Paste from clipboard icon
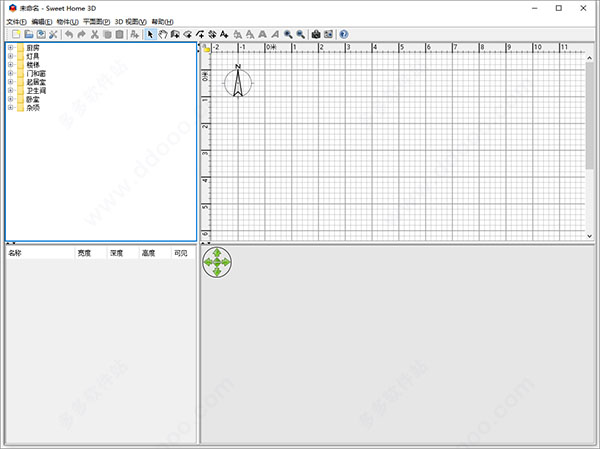600x449 pixels. (119, 34)
